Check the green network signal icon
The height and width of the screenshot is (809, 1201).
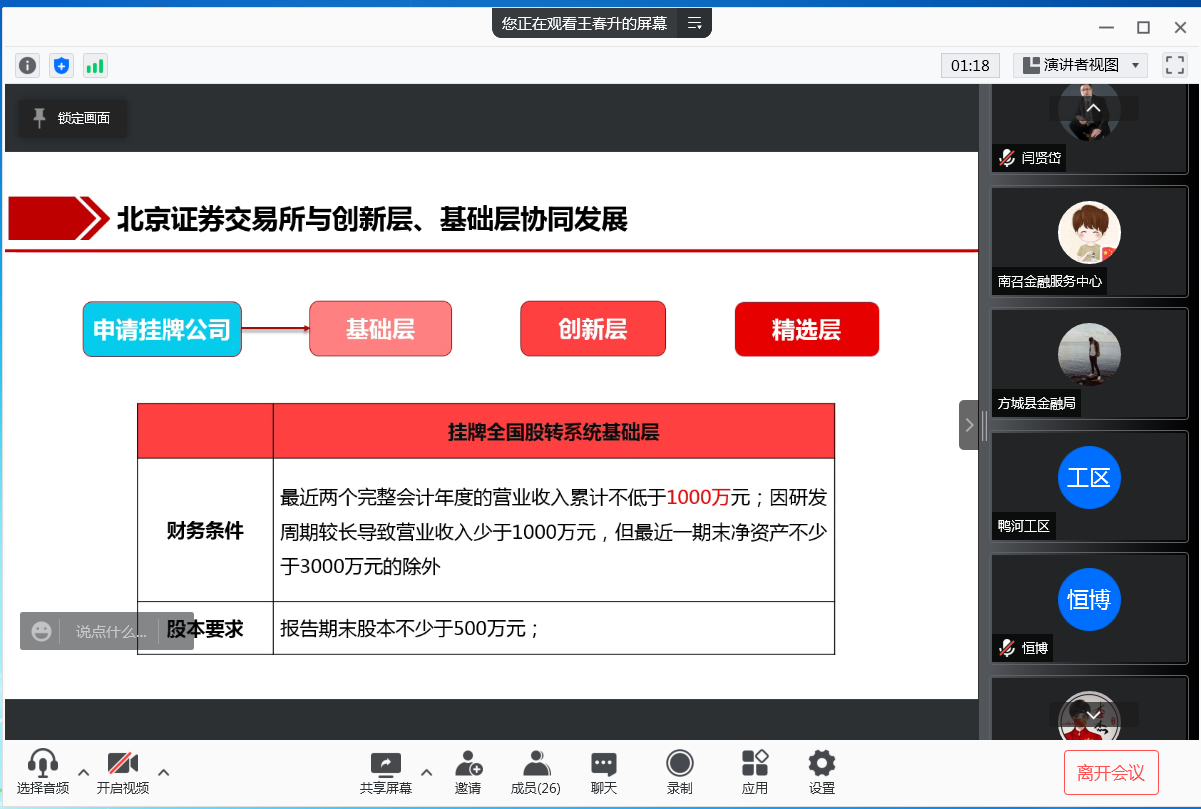(x=95, y=66)
